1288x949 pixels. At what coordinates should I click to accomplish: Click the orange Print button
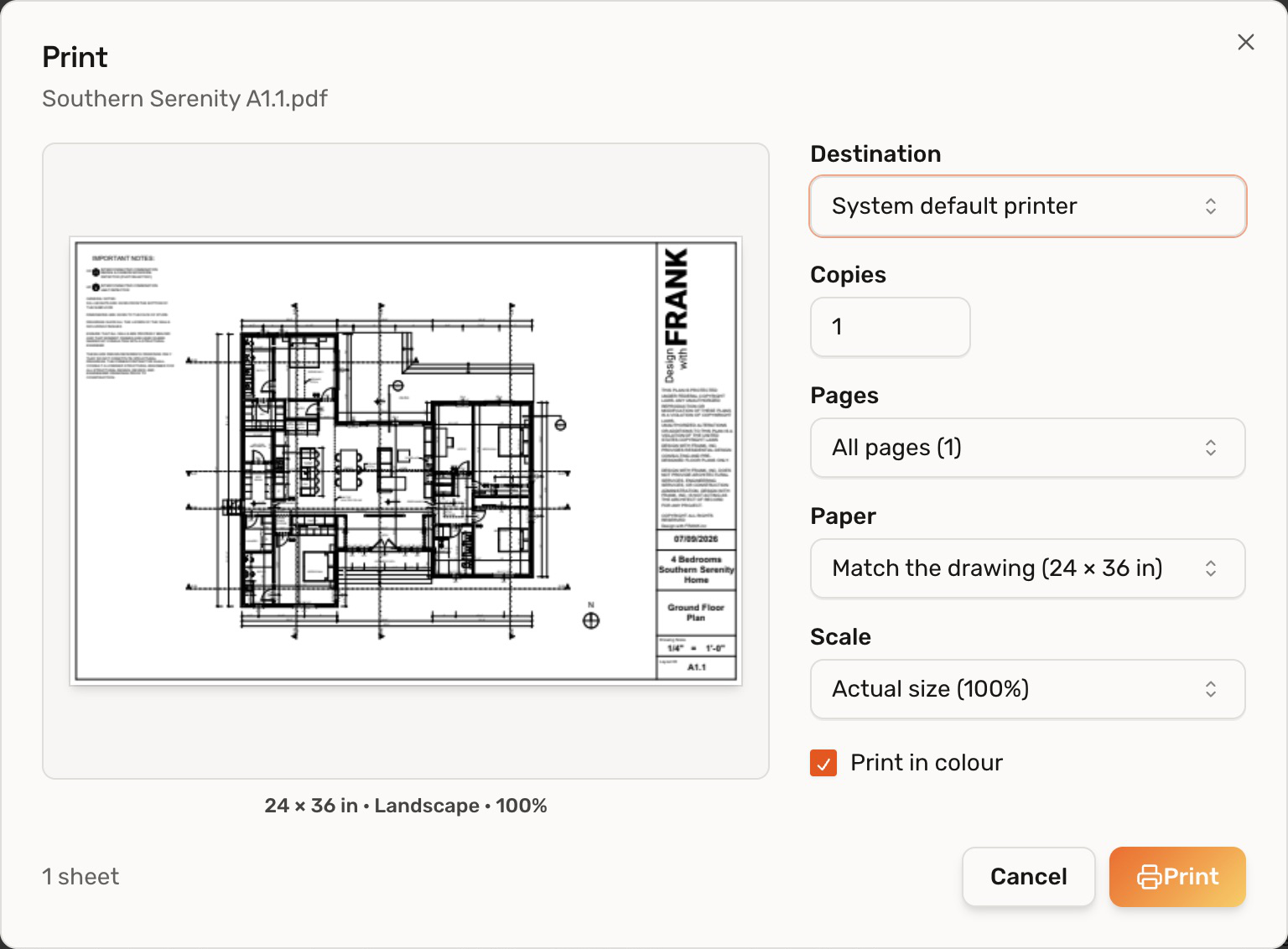pos(1177,877)
